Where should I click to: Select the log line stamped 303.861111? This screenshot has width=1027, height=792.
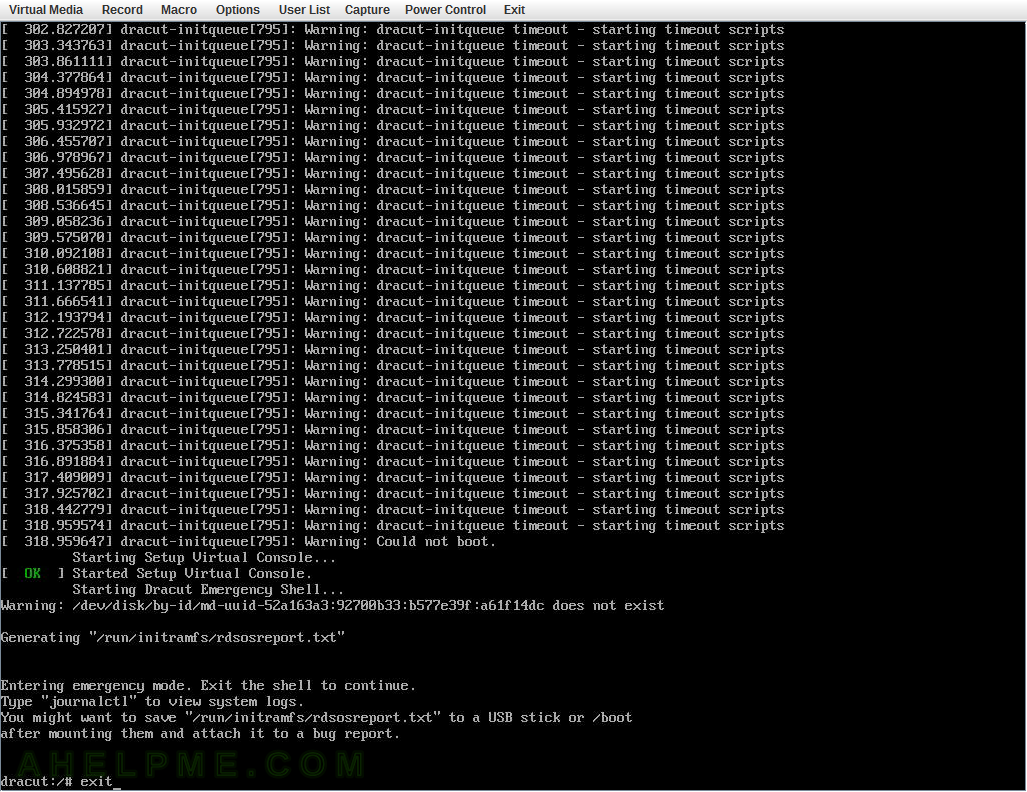[392, 62]
